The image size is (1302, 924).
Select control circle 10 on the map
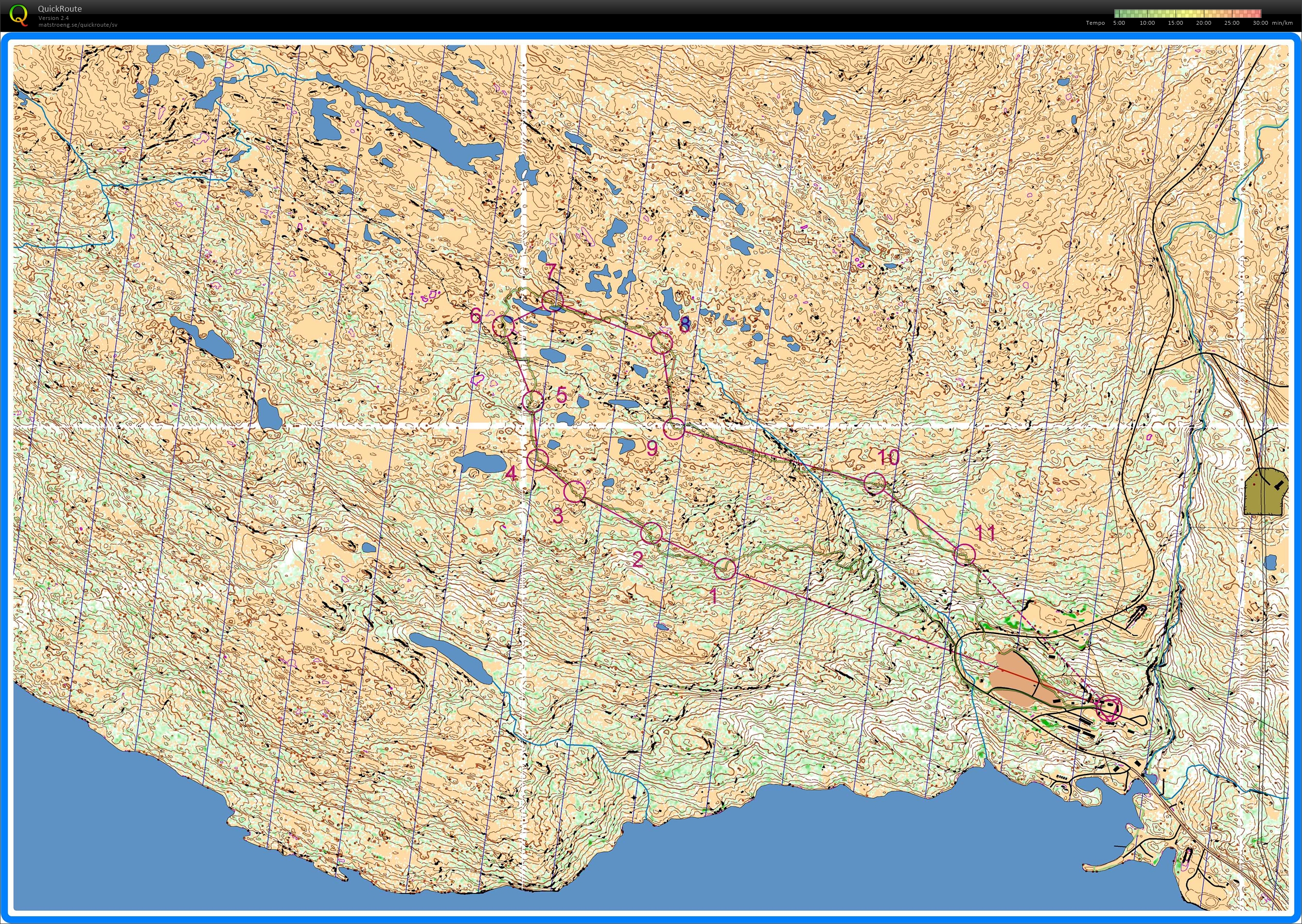tap(875, 483)
